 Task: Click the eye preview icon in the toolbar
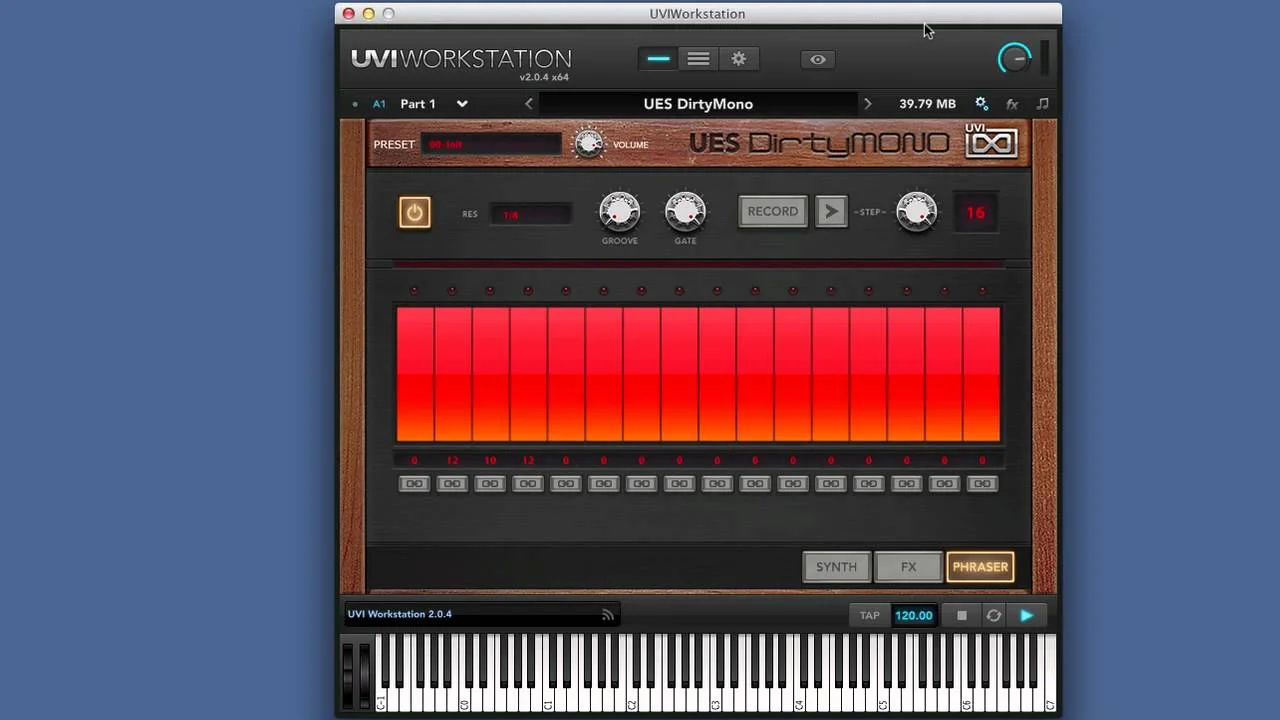tap(817, 59)
